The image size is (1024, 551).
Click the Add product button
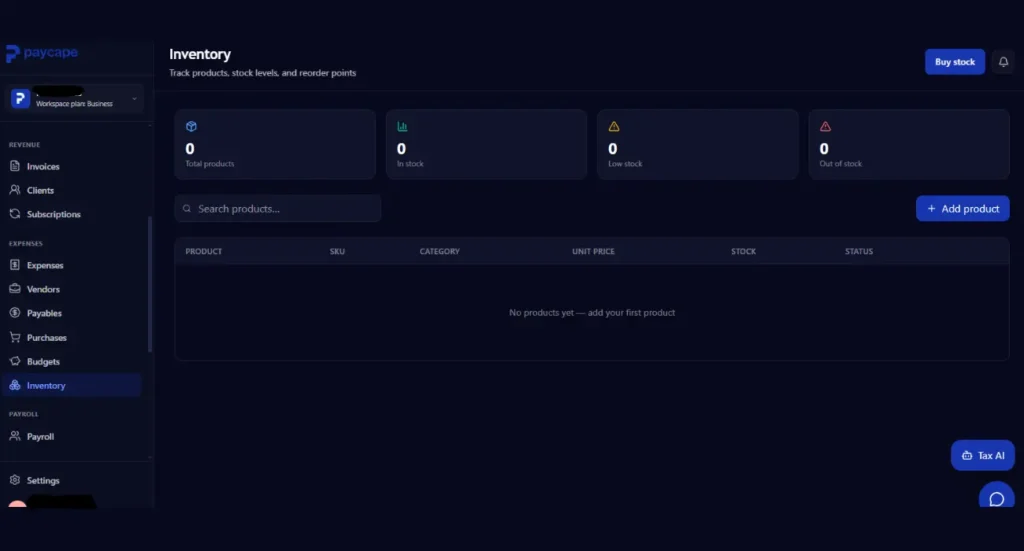[x=963, y=209]
